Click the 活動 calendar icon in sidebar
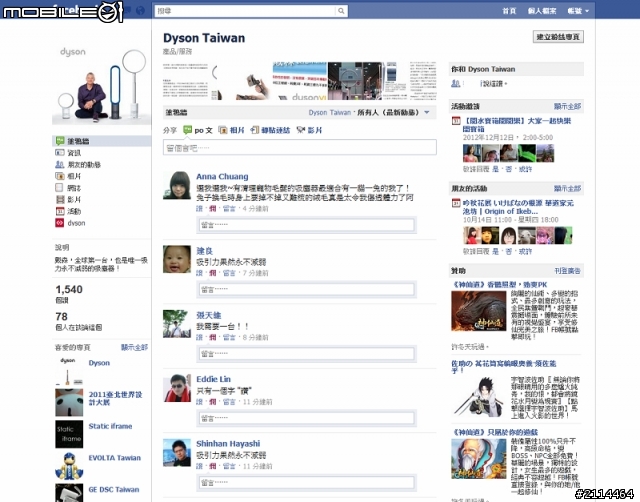The width and height of the screenshot is (640, 502). (60, 211)
